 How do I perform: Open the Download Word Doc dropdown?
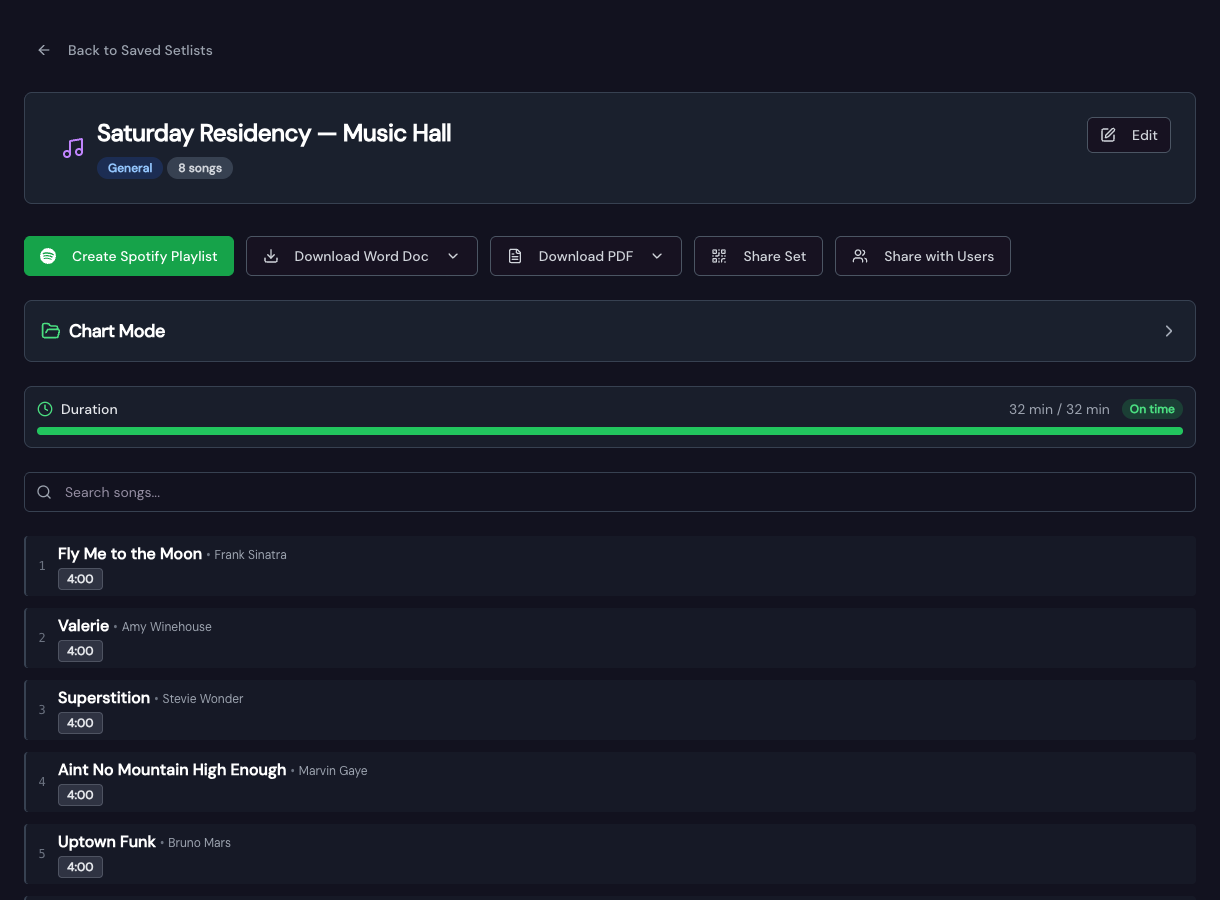362,256
